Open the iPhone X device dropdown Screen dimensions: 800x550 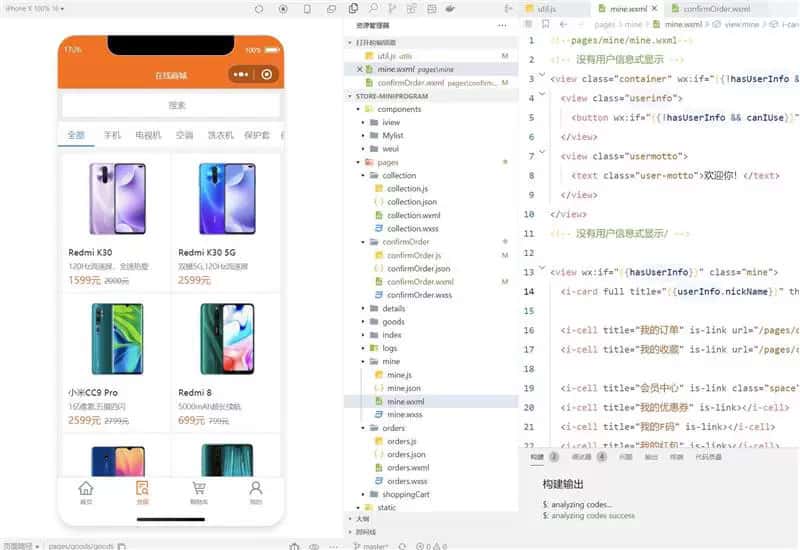[35, 9]
